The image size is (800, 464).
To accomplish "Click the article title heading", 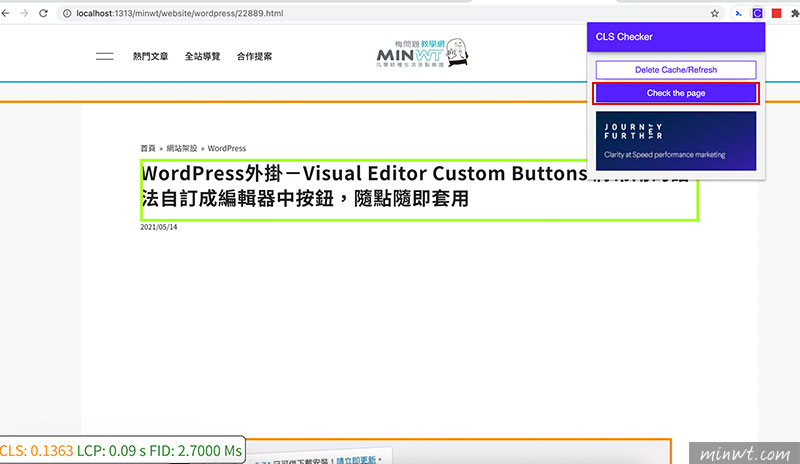I will pos(419,190).
